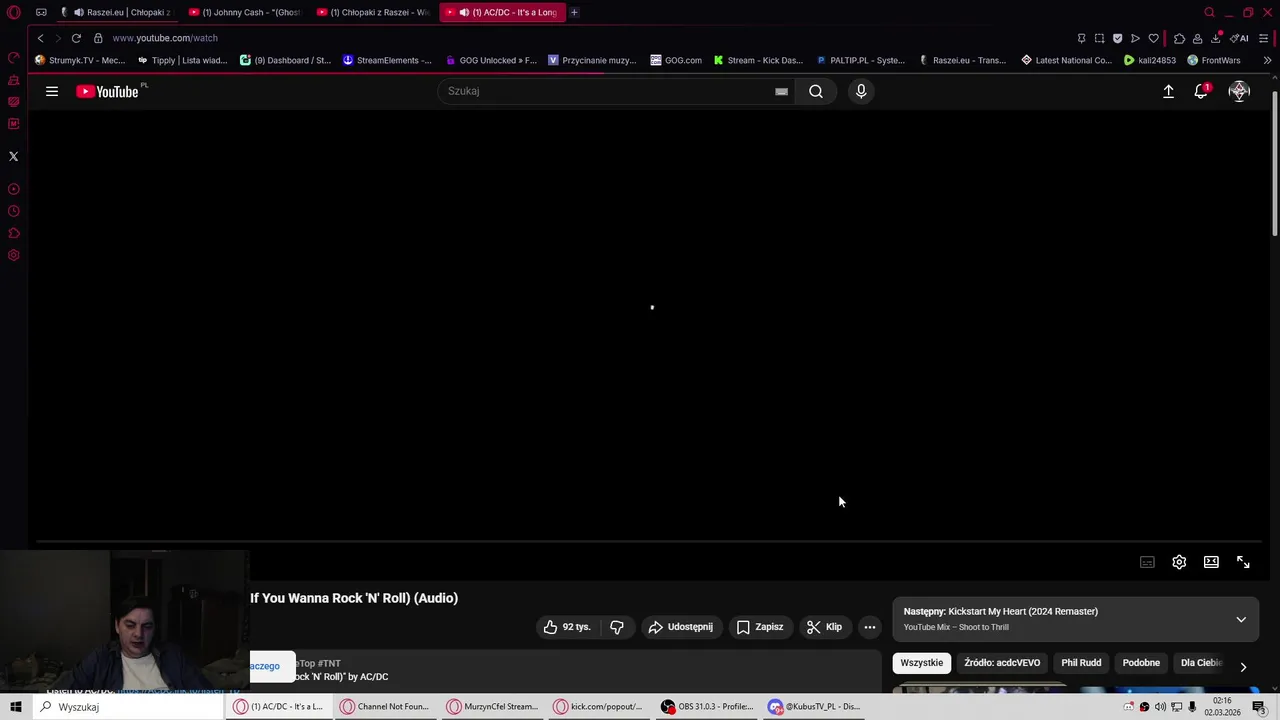The width and height of the screenshot is (1280, 720).
Task: Open the ad blocker shield icon
Action: (x=1117, y=38)
